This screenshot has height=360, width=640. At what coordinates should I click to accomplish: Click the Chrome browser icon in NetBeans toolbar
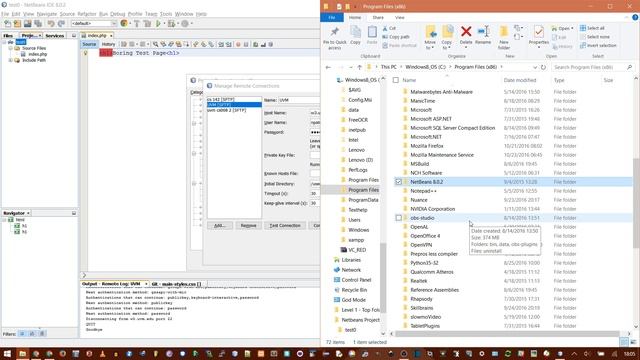coord(124,24)
